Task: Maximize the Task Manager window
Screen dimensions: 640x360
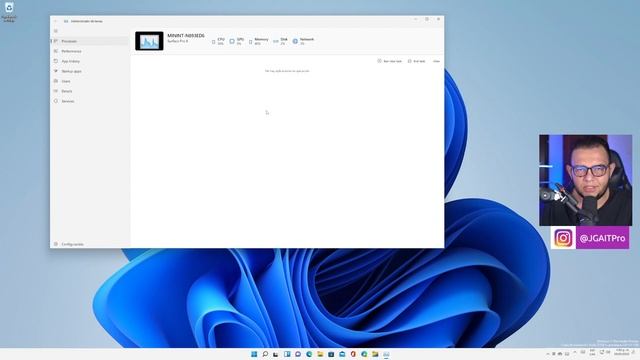Action: pos(427,19)
